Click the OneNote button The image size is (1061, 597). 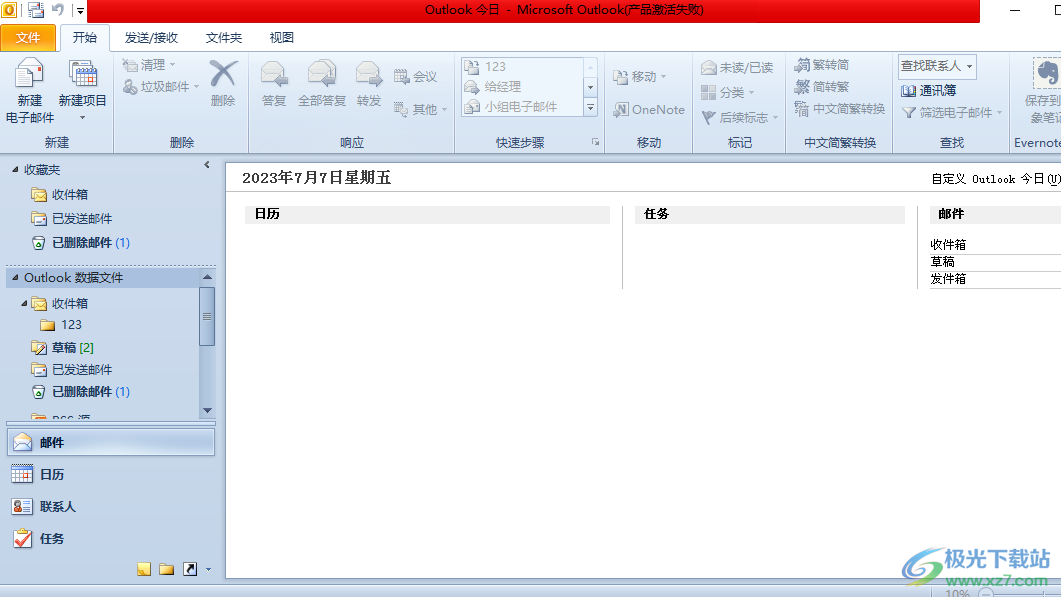pos(649,110)
